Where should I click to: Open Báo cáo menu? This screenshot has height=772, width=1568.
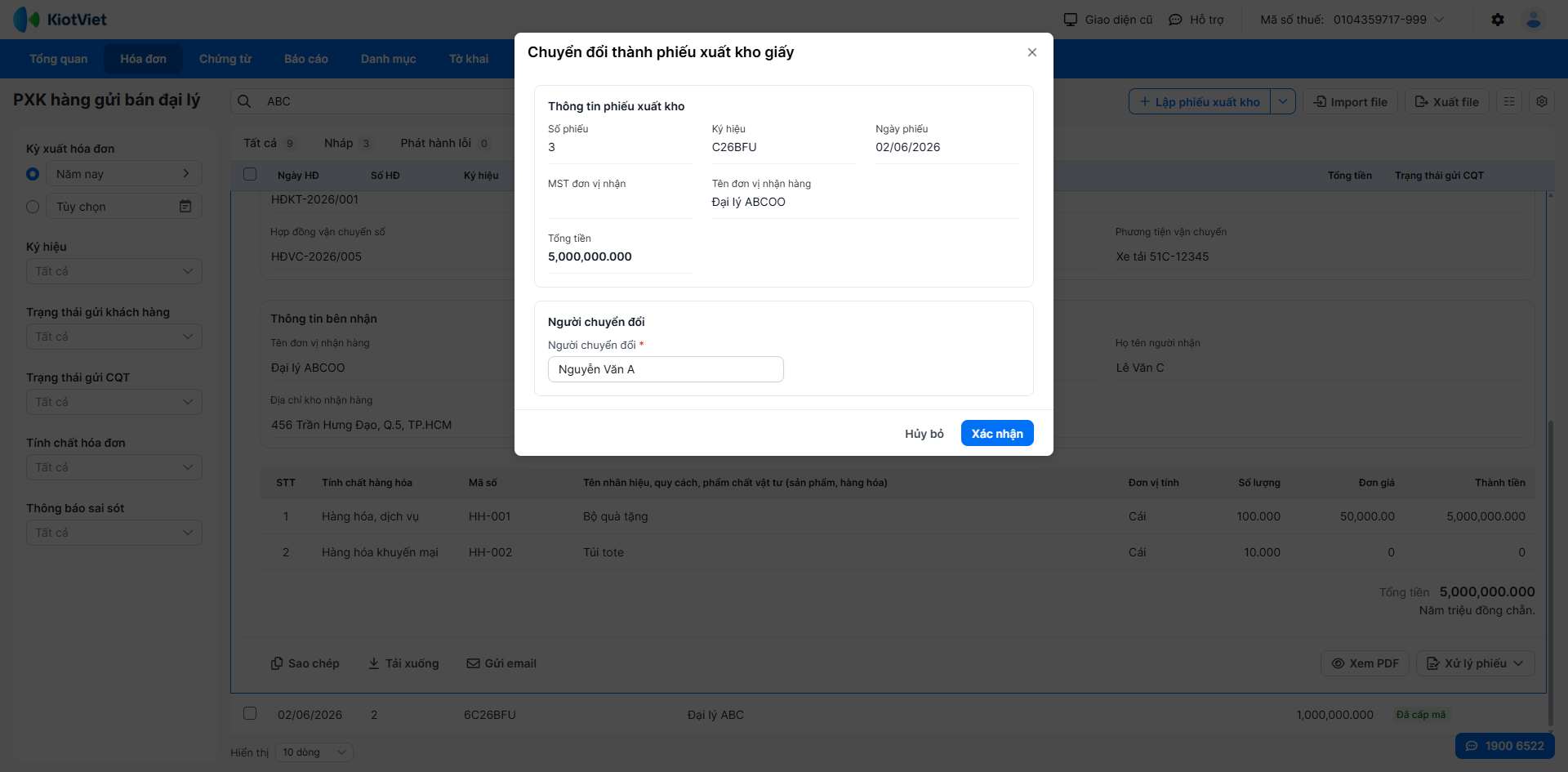[306, 59]
